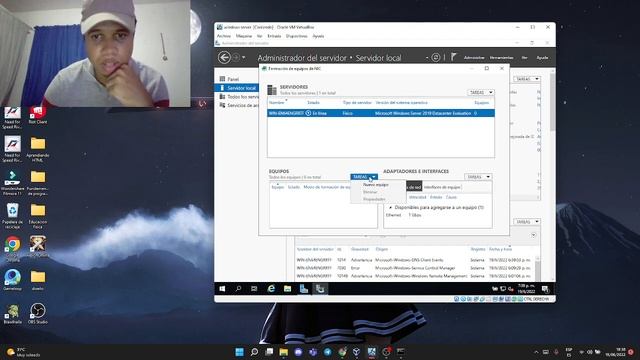Open the TAREAS dropdown of the events panel
640x360 pixels.
pos(527,222)
